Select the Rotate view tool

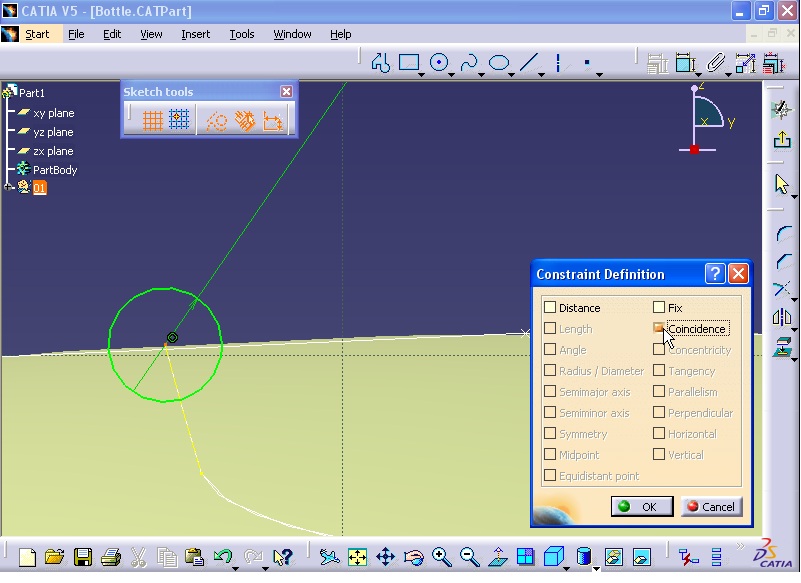pos(414,557)
